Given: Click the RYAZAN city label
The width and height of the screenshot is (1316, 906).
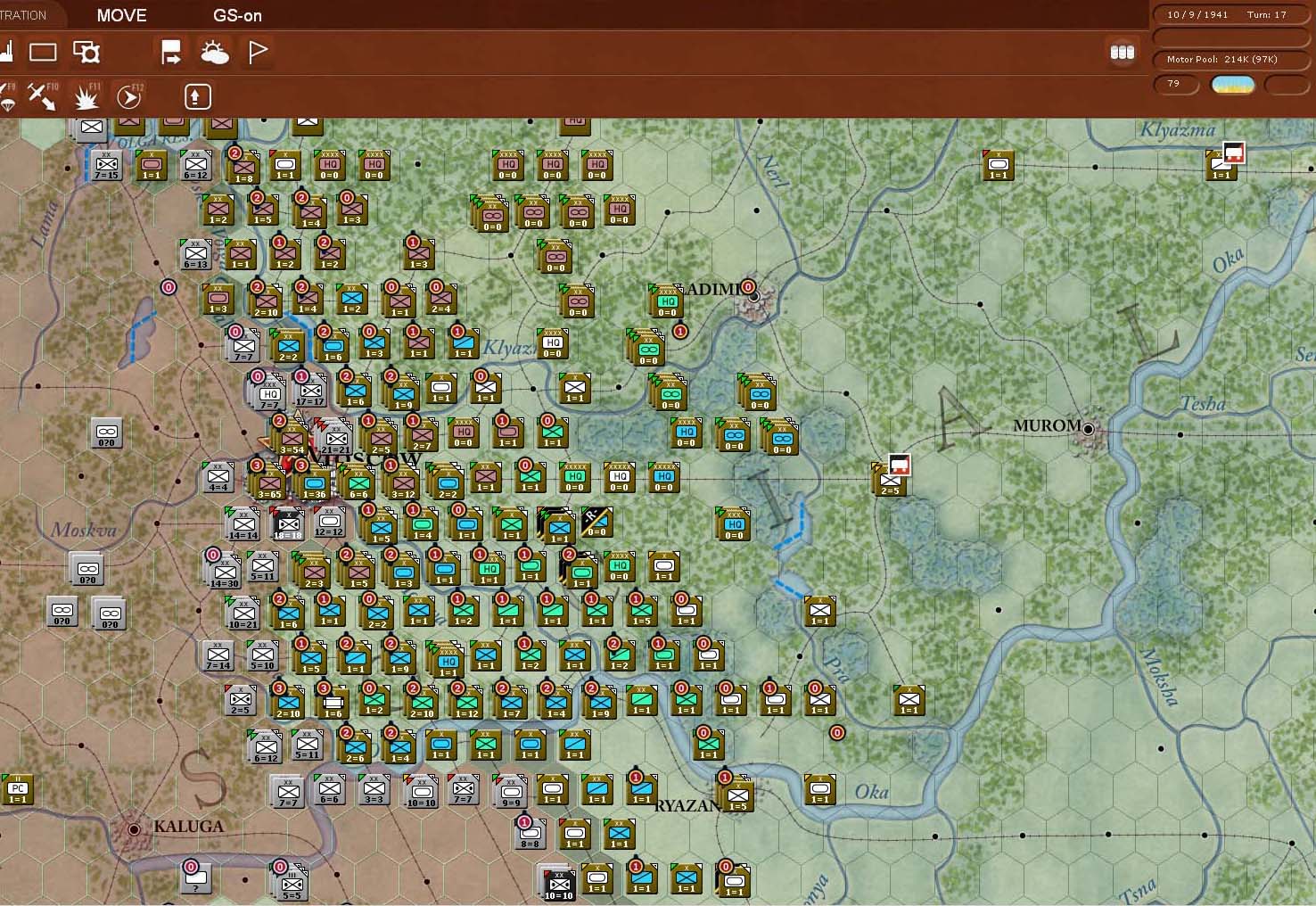Looking at the screenshot, I should click(x=687, y=806).
